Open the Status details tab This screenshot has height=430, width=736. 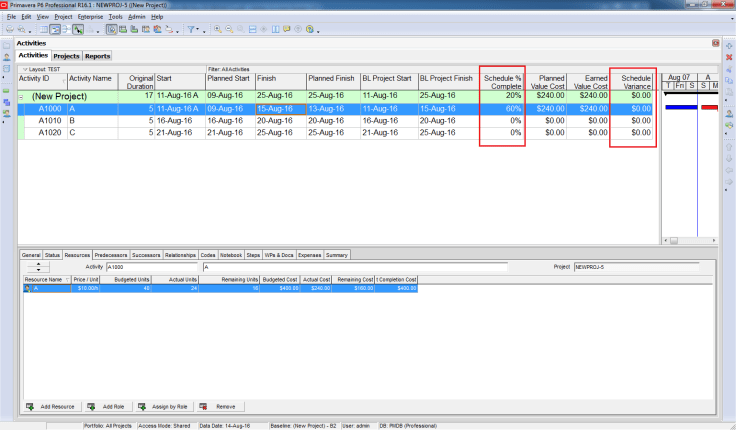(x=52, y=255)
